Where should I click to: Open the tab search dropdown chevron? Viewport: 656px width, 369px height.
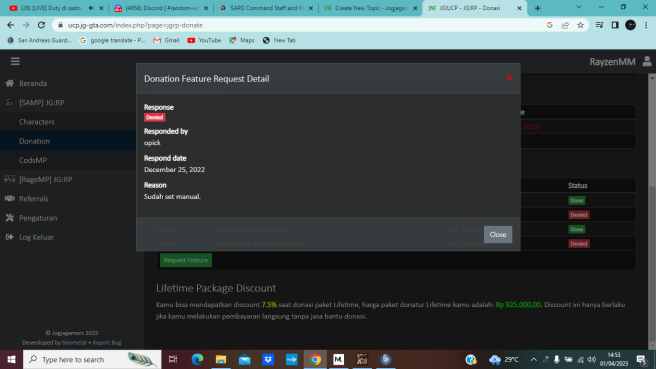579,7
